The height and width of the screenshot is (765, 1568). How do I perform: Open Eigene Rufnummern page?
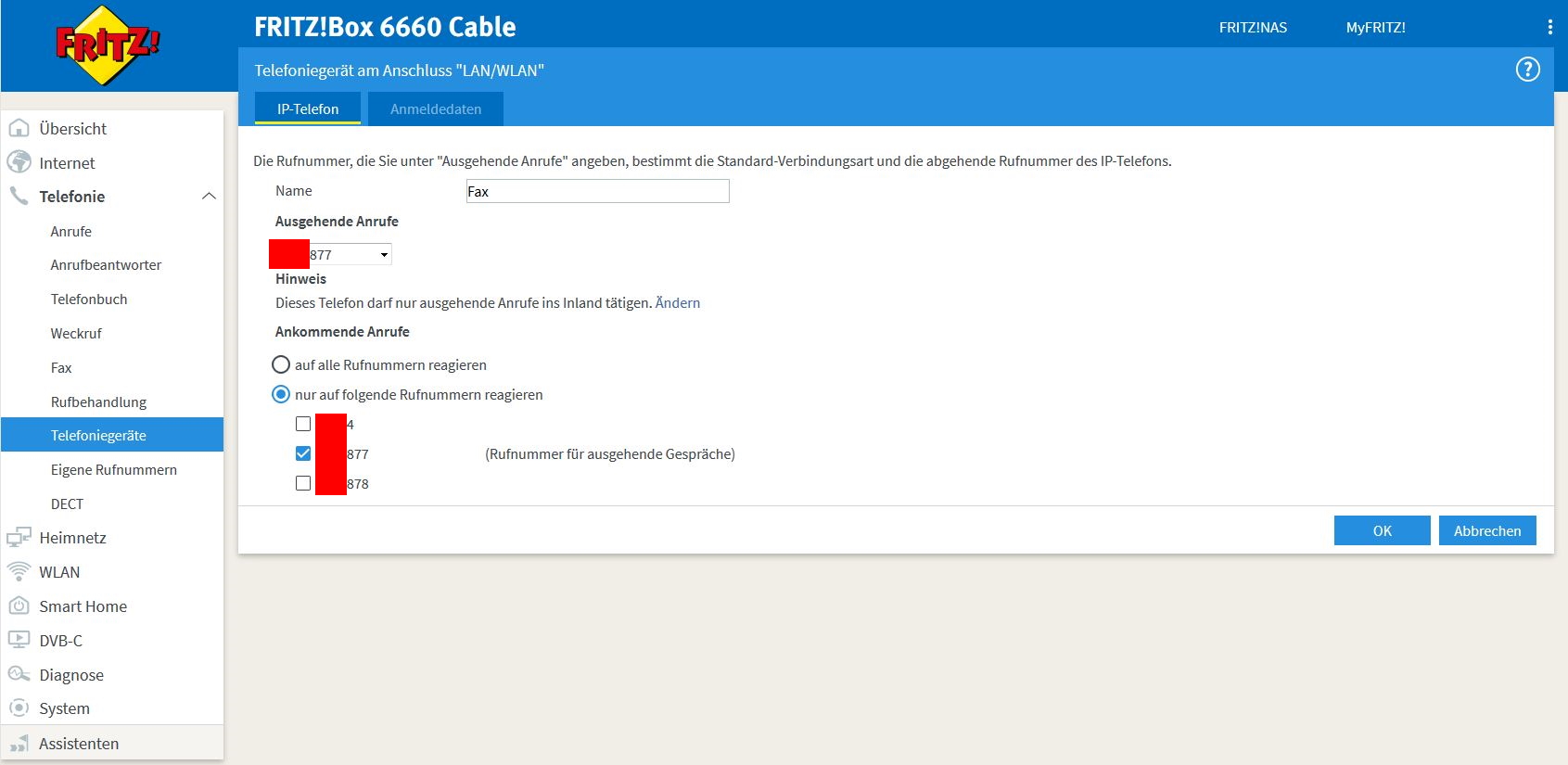[x=112, y=469]
